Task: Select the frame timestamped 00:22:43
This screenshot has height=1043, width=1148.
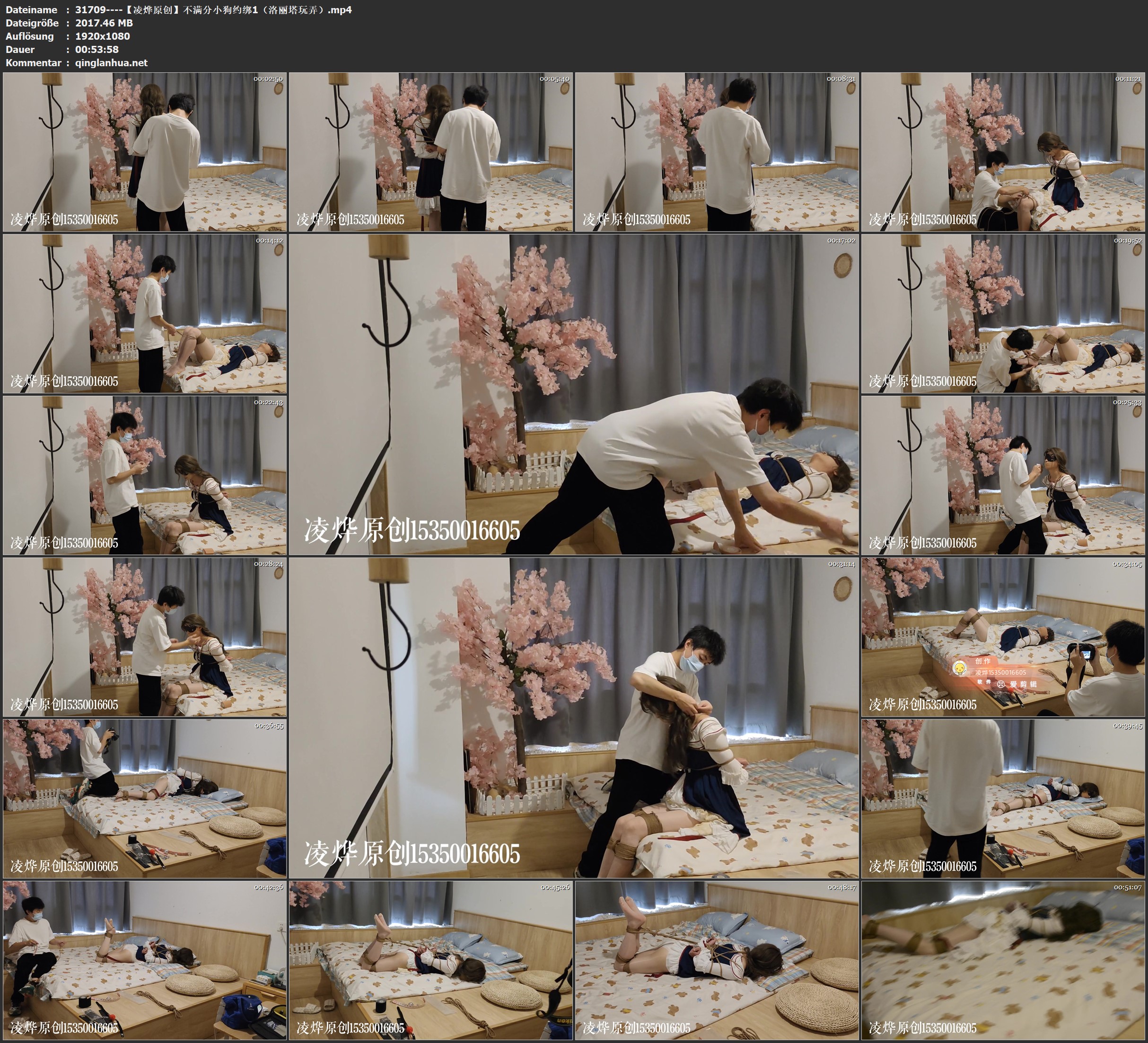Action: tap(145, 475)
